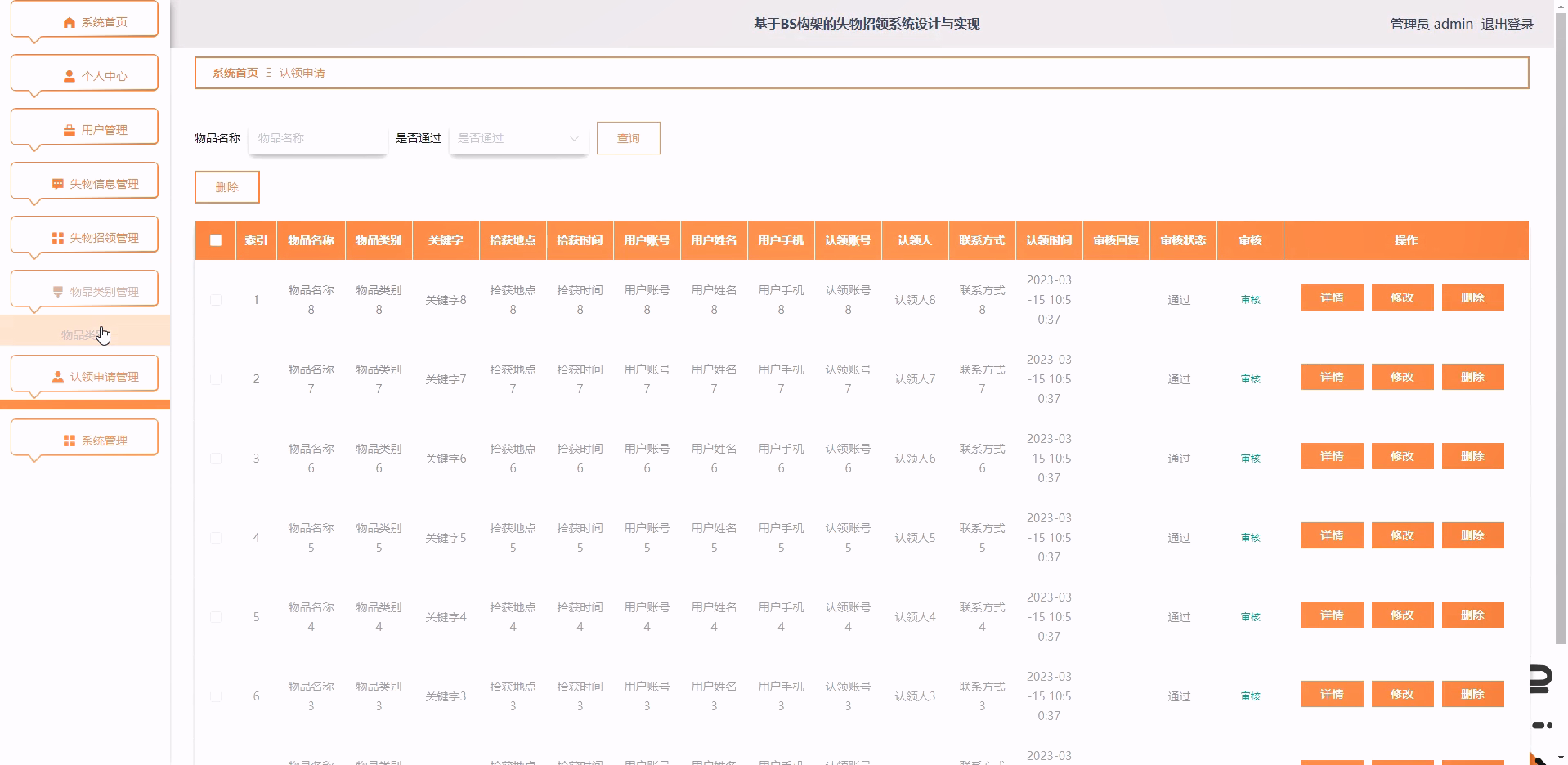Click the 审核状态 column header
Viewport: 1568px width, 765px height.
pos(1183,240)
